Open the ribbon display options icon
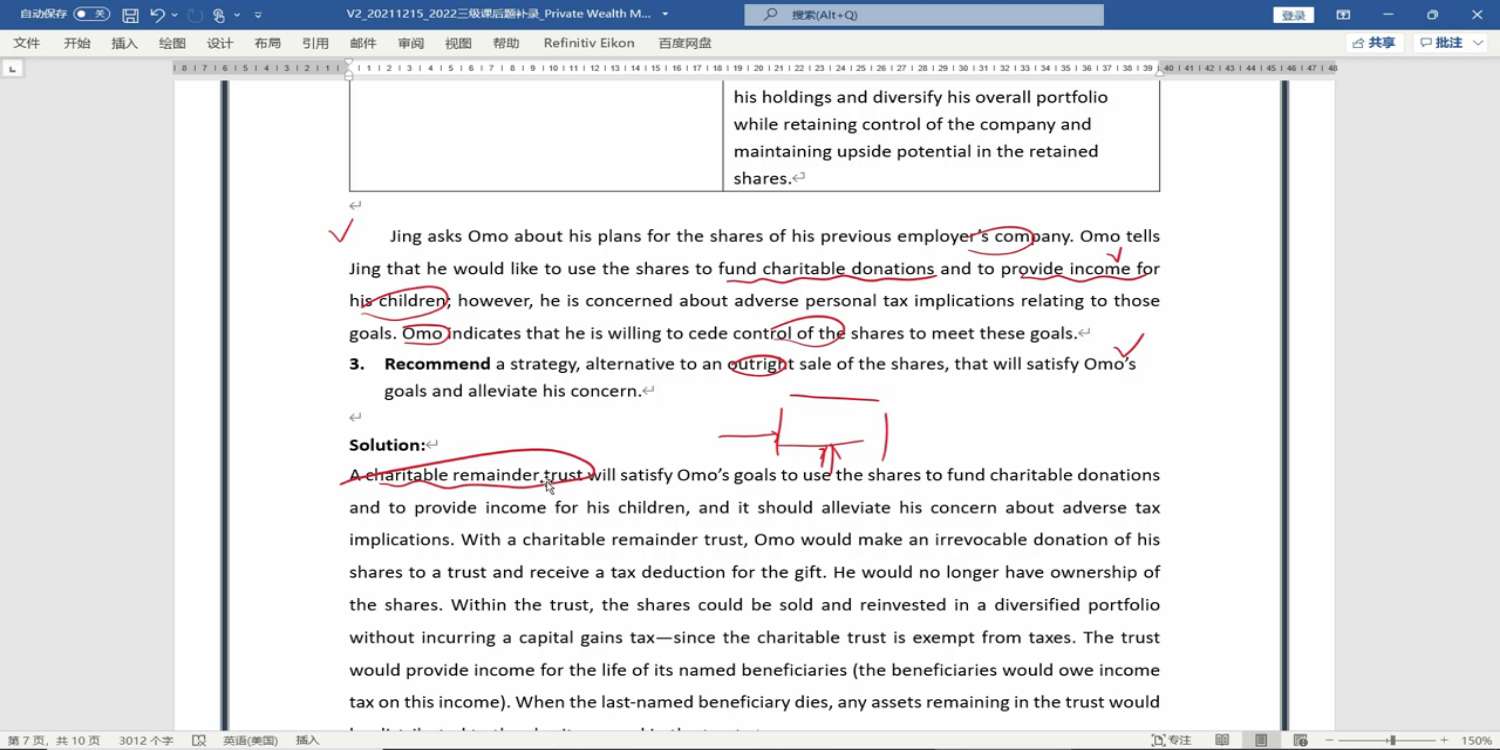 1343,15
